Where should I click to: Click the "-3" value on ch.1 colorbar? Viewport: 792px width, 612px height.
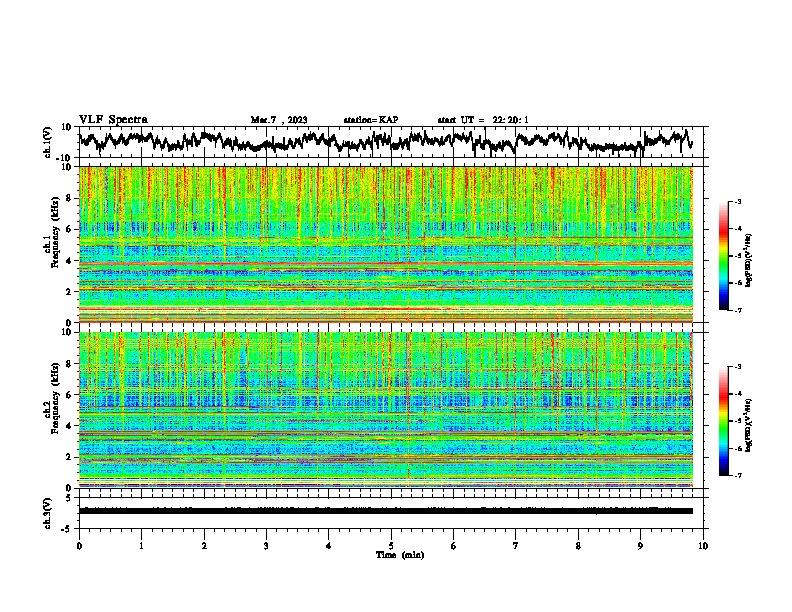pos(737,201)
